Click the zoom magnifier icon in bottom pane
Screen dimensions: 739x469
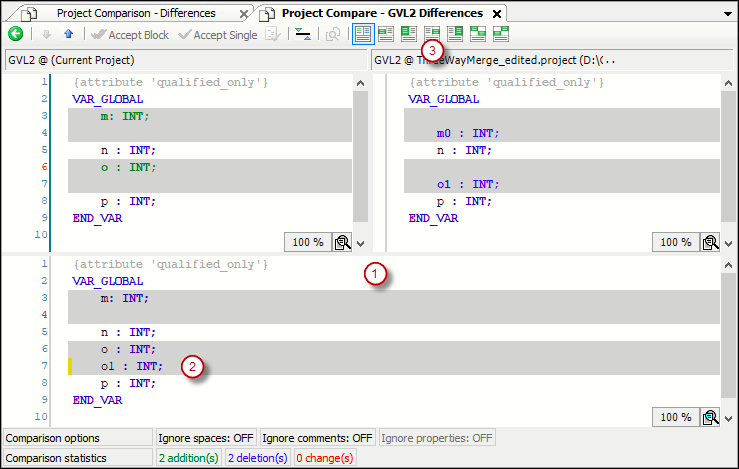point(711,417)
